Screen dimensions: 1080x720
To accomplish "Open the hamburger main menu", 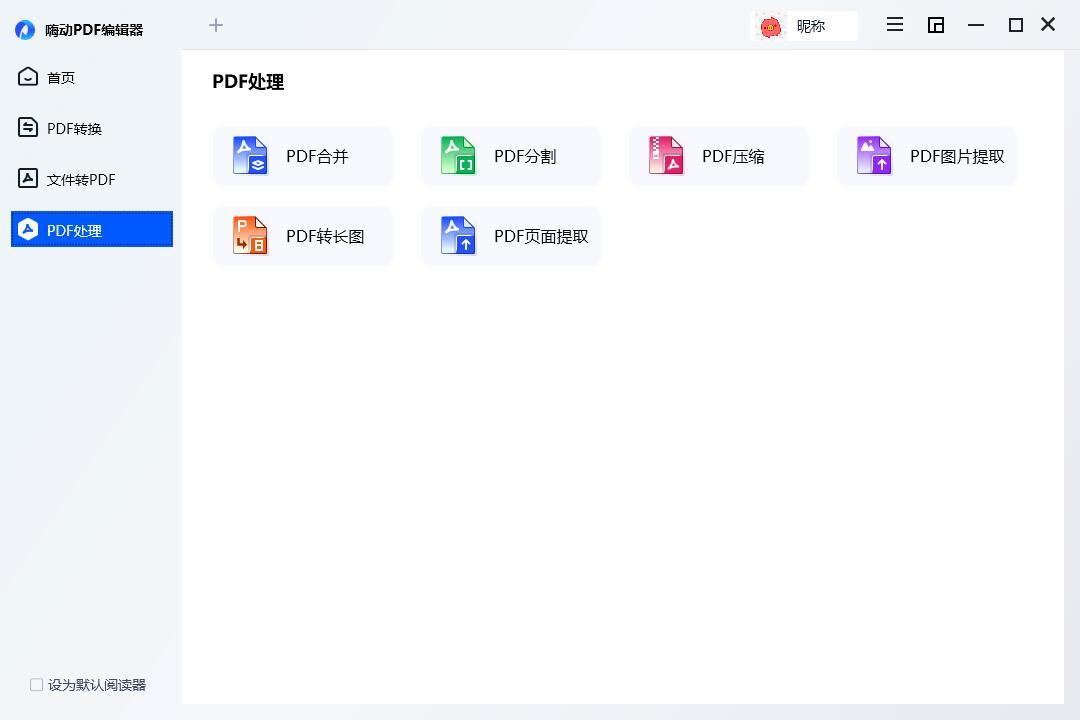I will (895, 25).
